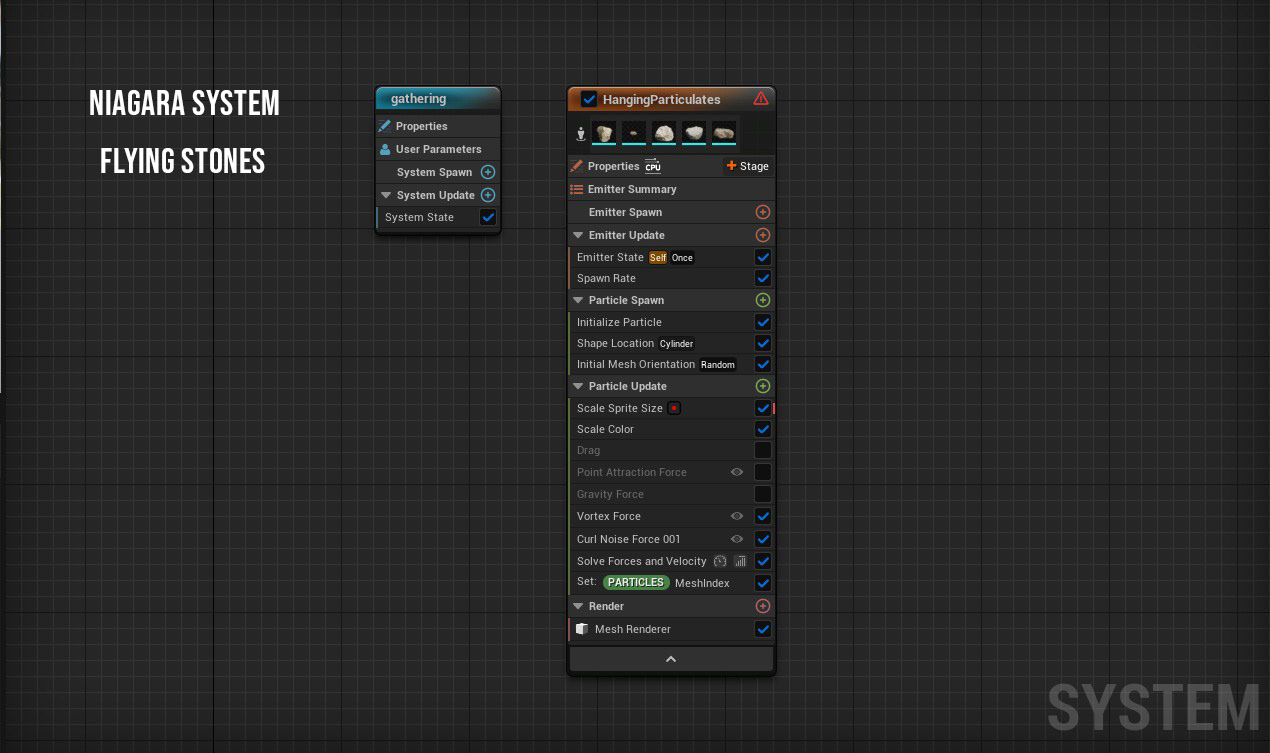The image size is (1270, 753).
Task: Select the first stone mesh thumbnail
Action: pos(604,133)
